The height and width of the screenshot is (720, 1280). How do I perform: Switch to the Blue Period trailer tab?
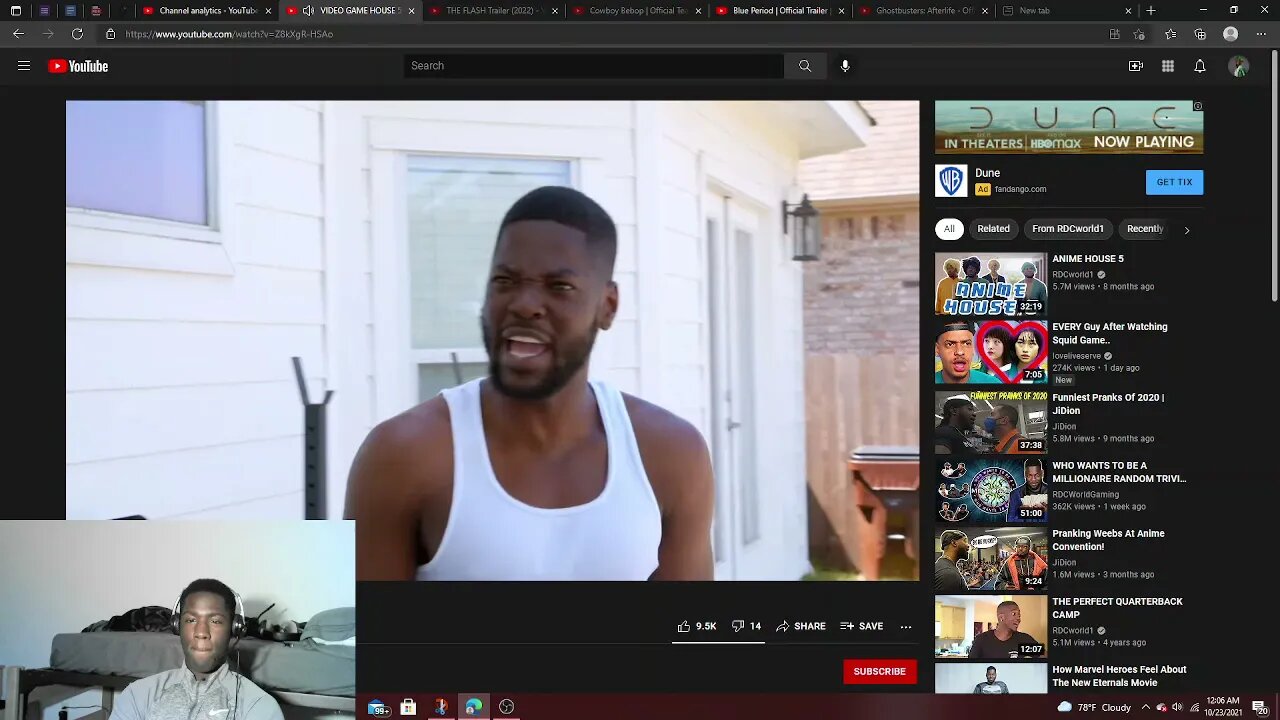click(x=780, y=11)
